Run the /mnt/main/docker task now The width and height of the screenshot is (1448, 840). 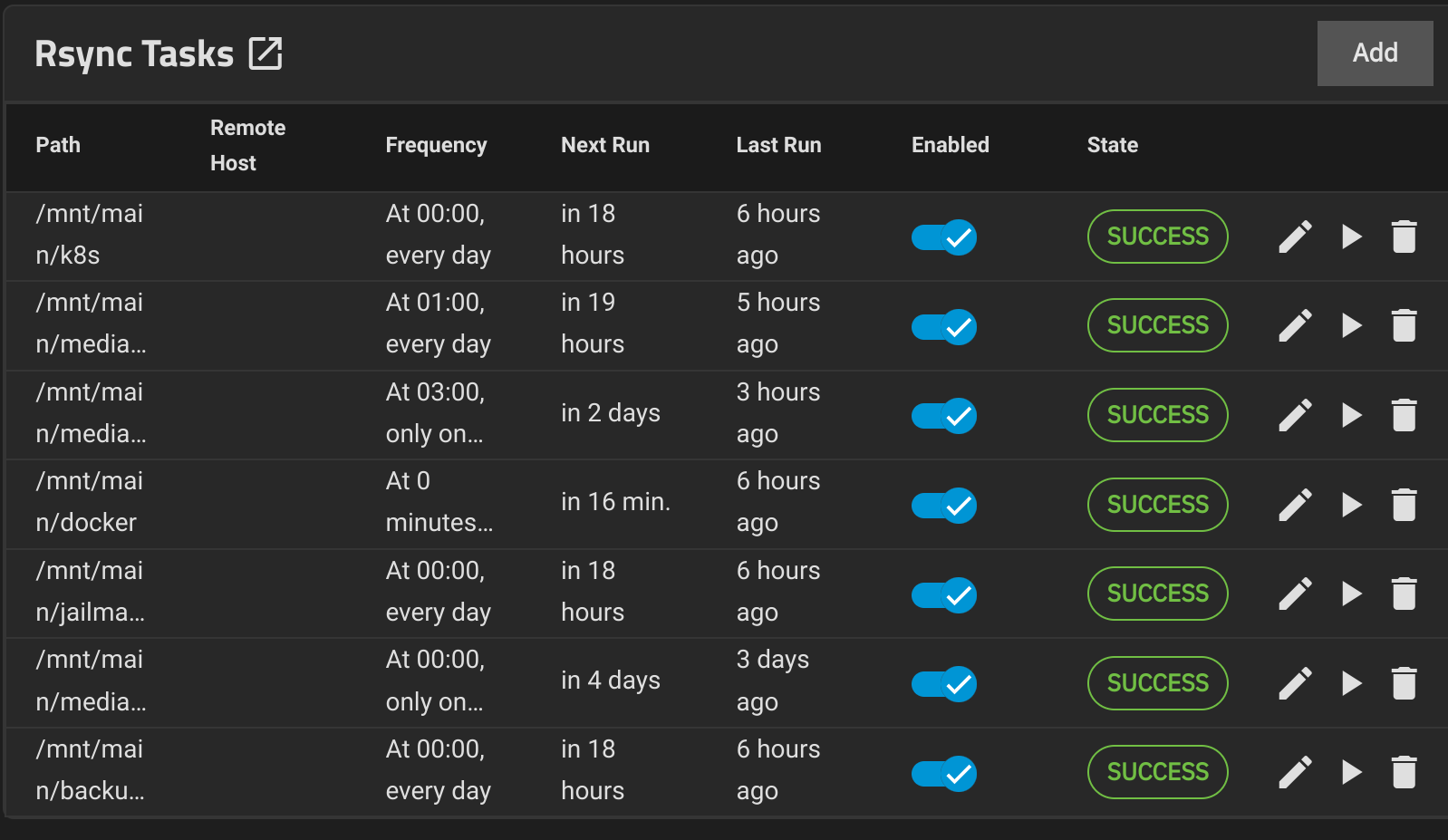coord(1351,505)
